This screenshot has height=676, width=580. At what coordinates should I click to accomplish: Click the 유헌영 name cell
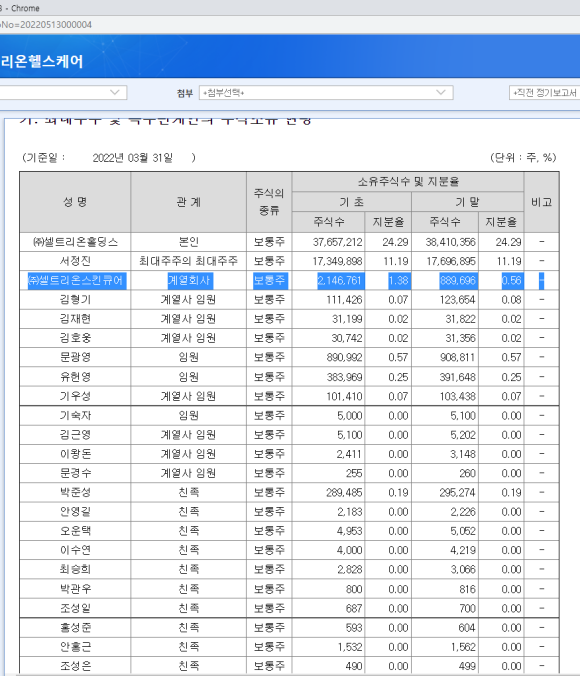[75, 377]
